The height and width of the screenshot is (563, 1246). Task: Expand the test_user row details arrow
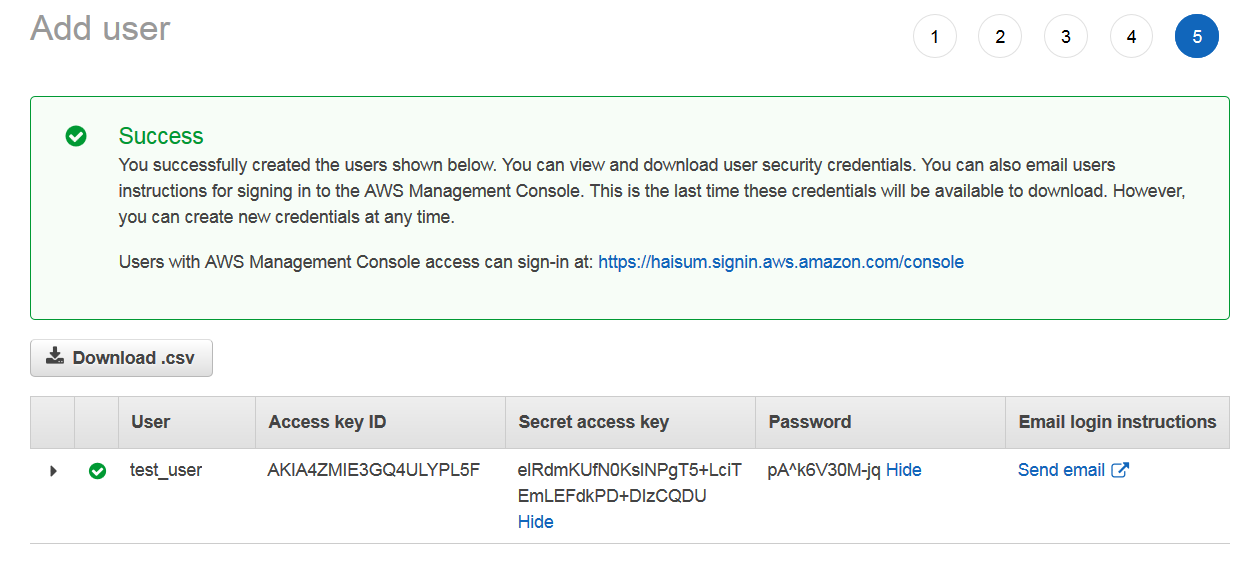tap(53, 471)
